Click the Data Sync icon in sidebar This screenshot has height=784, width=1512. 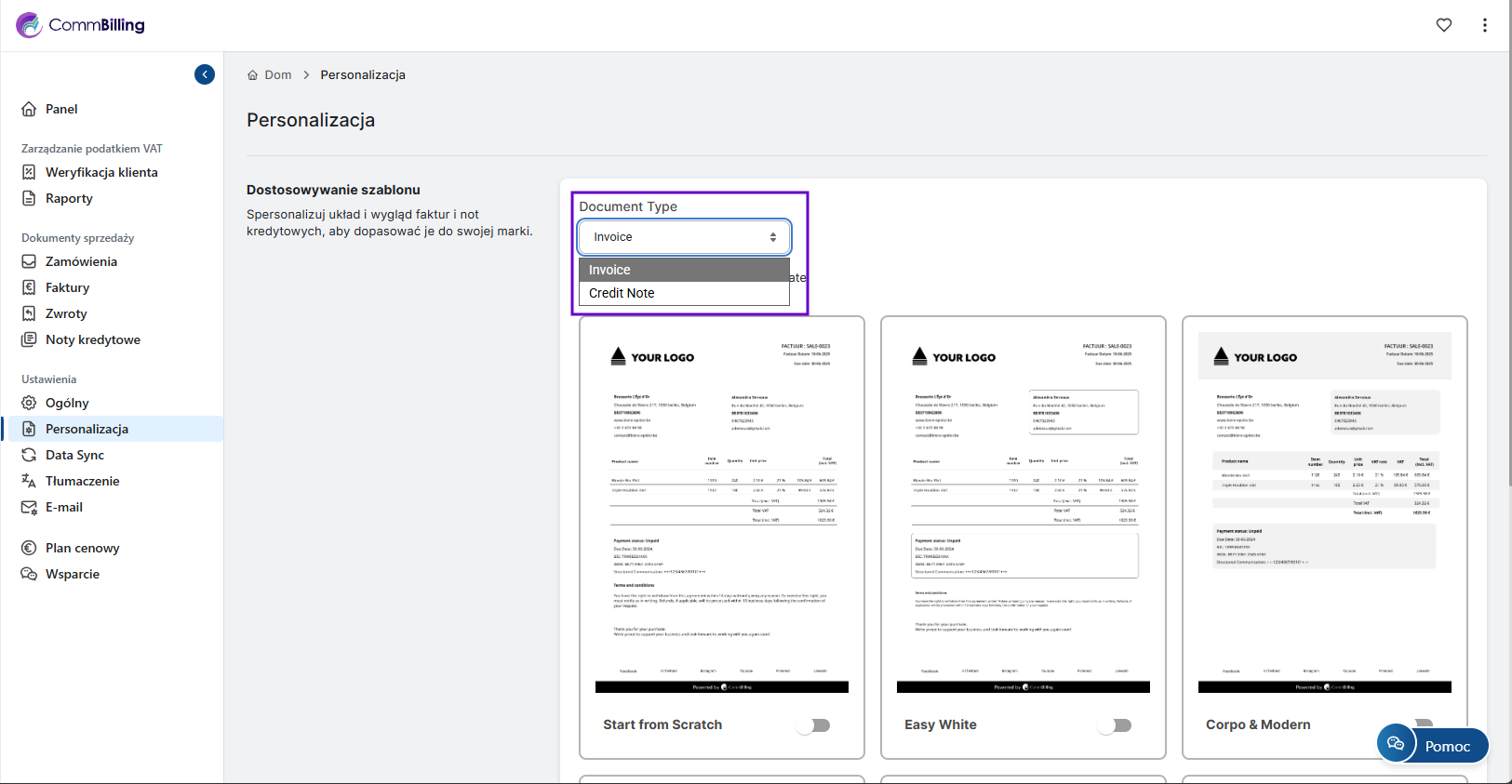29,455
